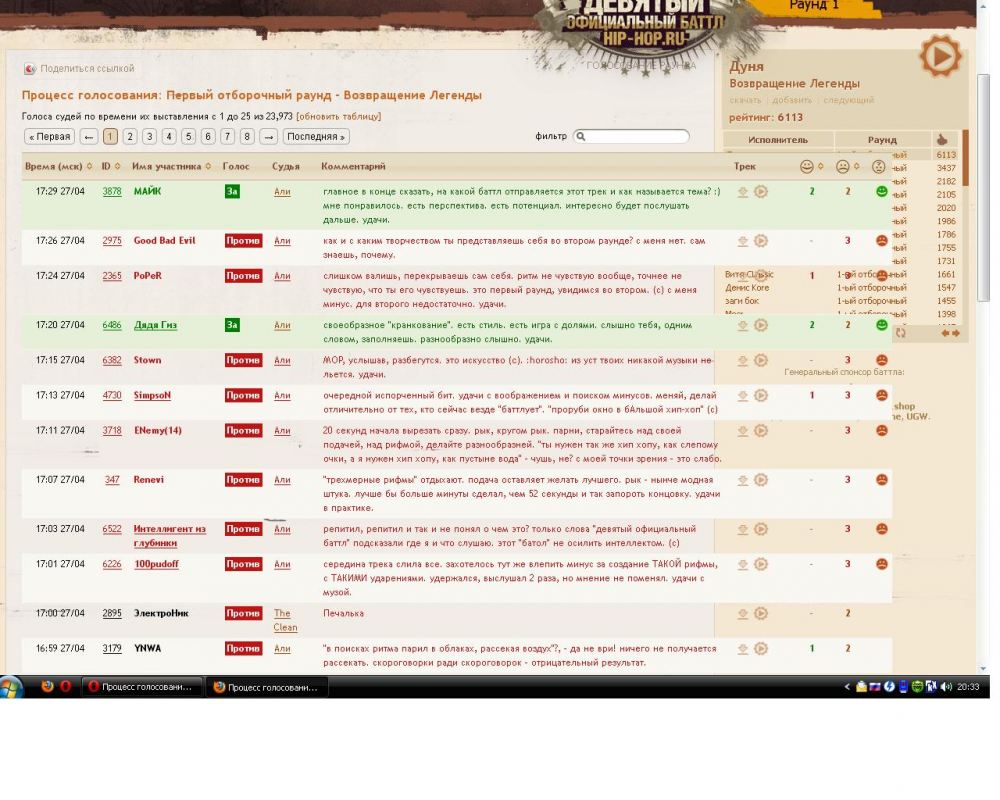Click обновить таблицу link
Viewport: 1000px width, 800px height.
click(x=339, y=116)
